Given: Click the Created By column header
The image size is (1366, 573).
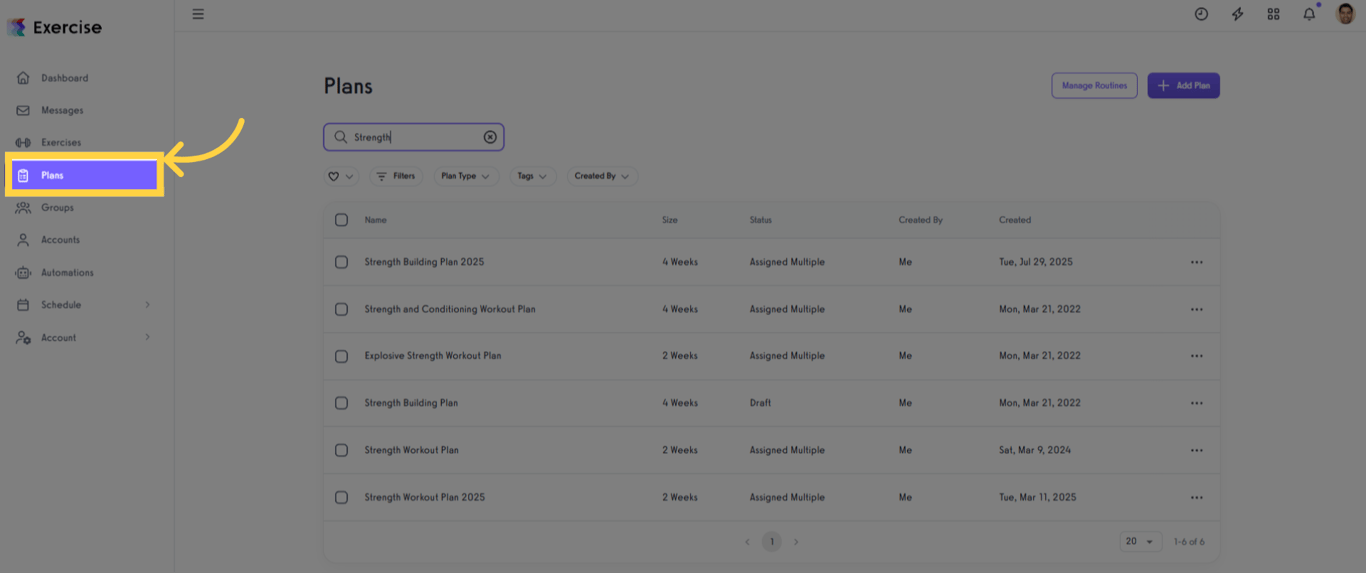Looking at the screenshot, I should [921, 220].
